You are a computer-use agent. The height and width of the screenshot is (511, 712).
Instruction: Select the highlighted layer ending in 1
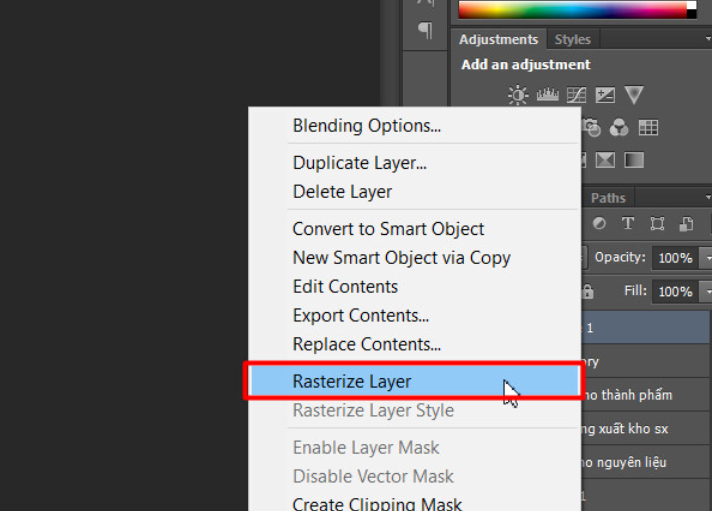(645, 327)
